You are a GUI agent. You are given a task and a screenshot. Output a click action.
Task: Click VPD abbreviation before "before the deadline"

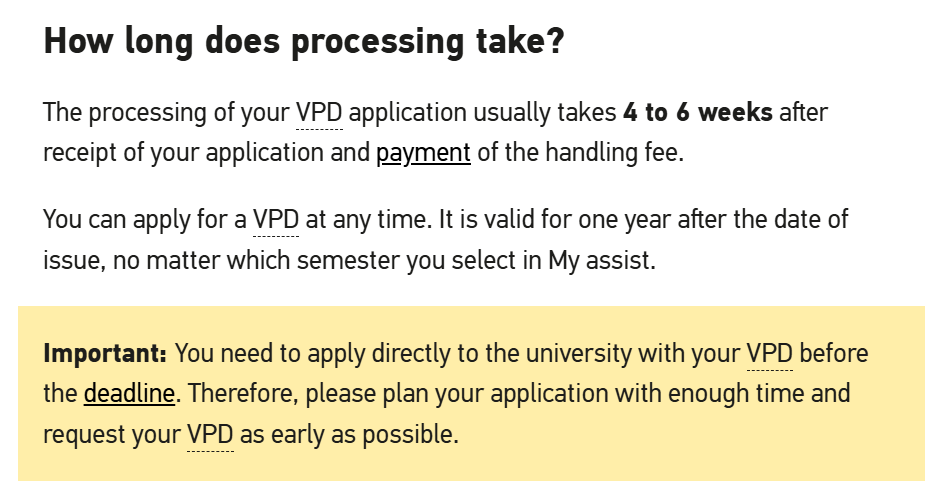[769, 353]
